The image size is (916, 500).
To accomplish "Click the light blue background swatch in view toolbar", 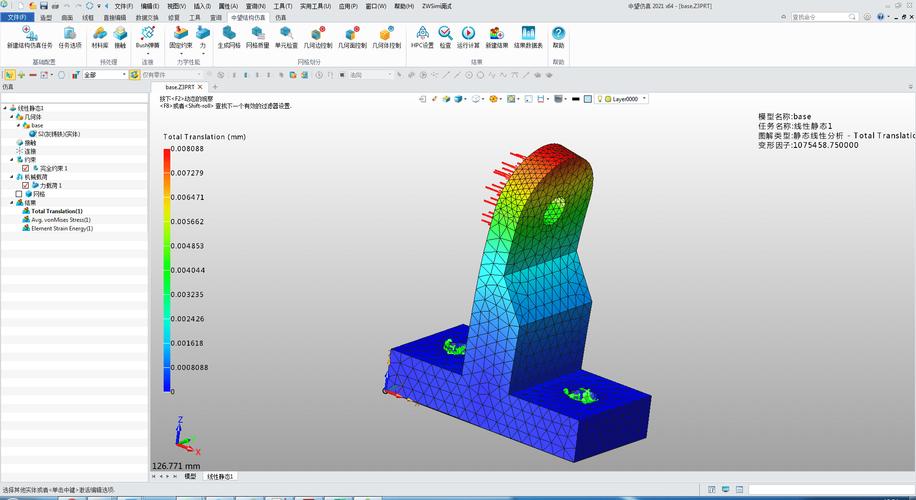I will (x=588, y=99).
